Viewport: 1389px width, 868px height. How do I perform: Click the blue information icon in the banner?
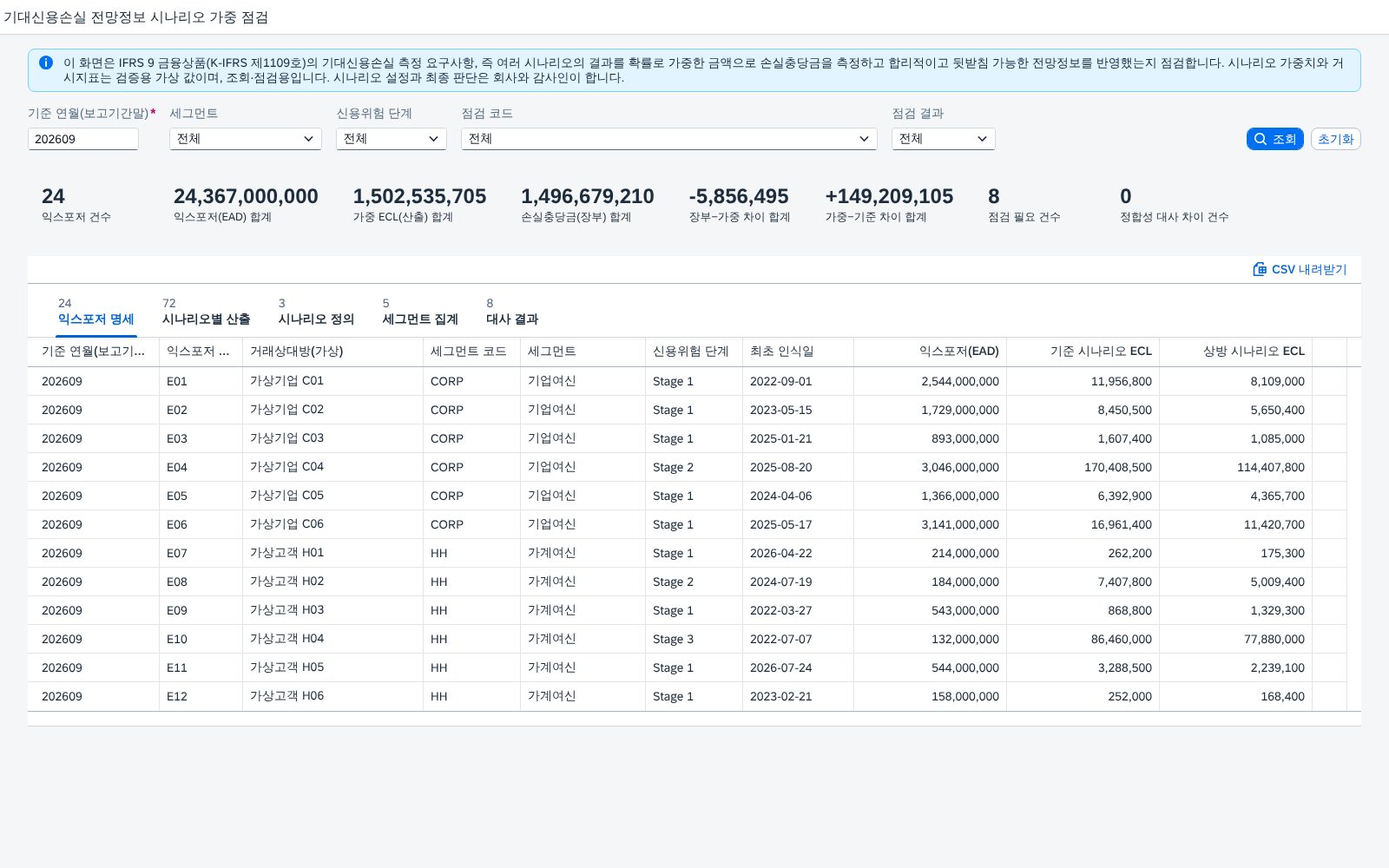point(46,62)
